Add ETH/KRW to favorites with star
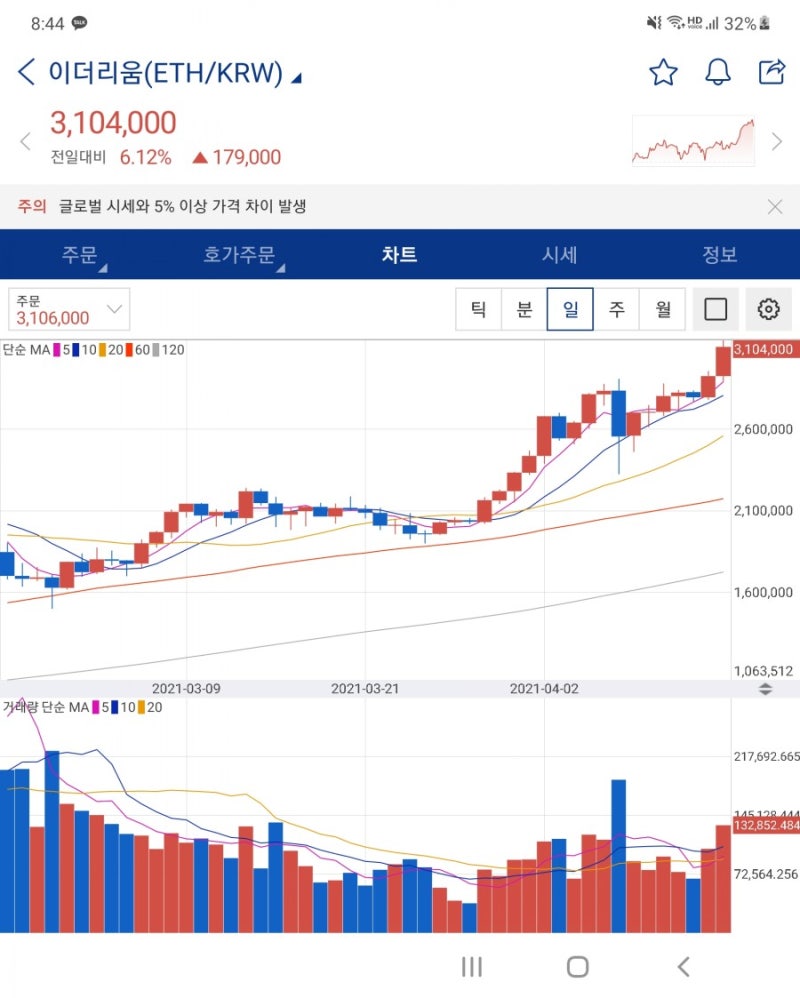This screenshot has height=998, width=800. tap(663, 72)
